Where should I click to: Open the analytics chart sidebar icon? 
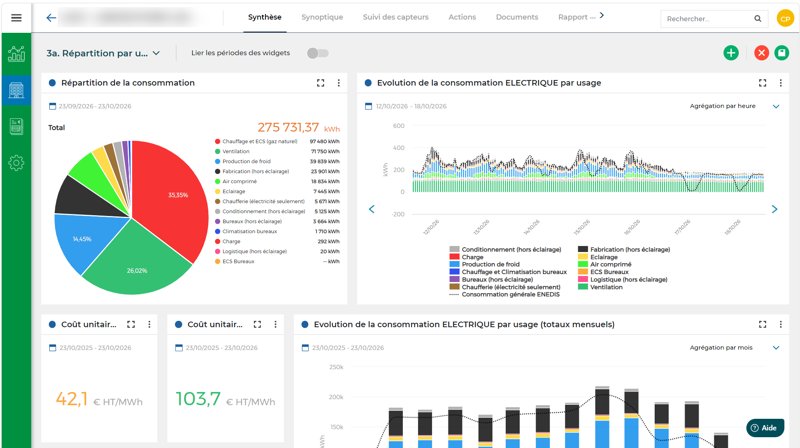coord(16,54)
